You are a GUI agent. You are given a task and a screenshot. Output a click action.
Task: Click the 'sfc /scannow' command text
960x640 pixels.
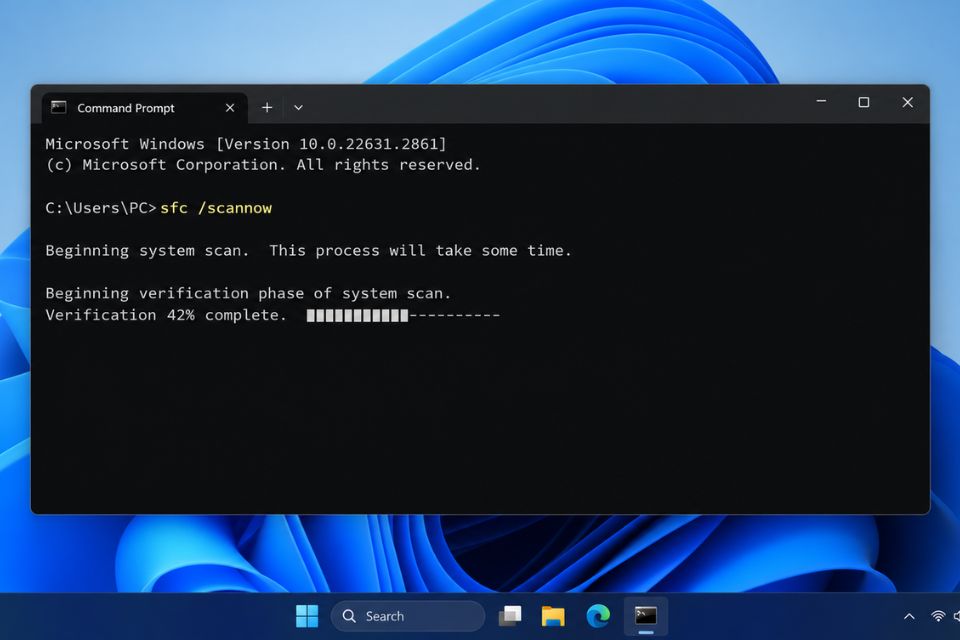point(216,208)
